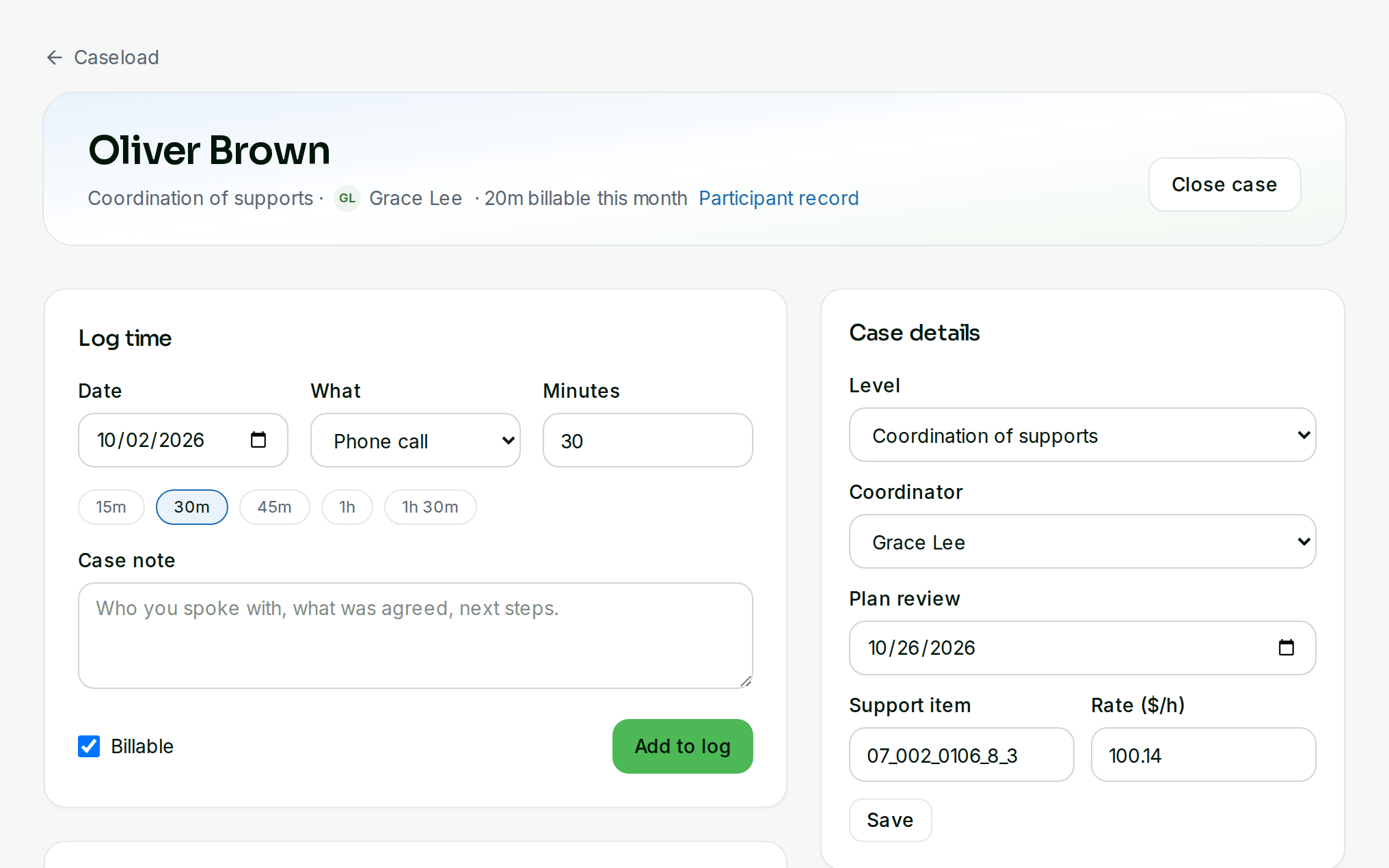Select the 30m quick duration chip
This screenshot has height=868, width=1389.
pos(191,507)
